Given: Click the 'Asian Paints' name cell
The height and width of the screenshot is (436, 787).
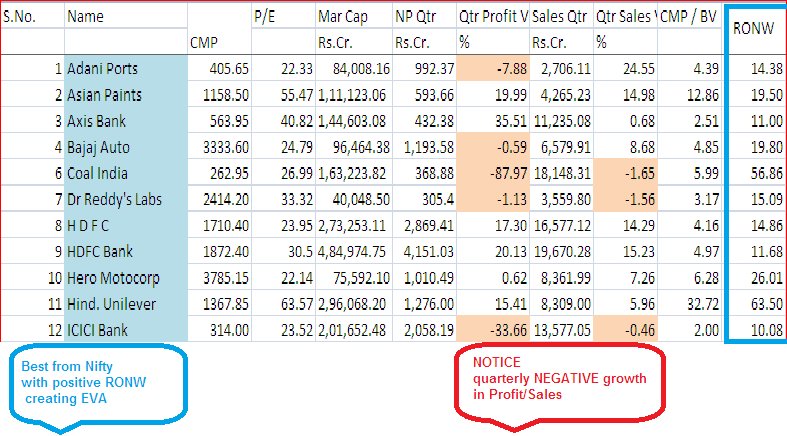Looking at the screenshot, I should point(126,94).
